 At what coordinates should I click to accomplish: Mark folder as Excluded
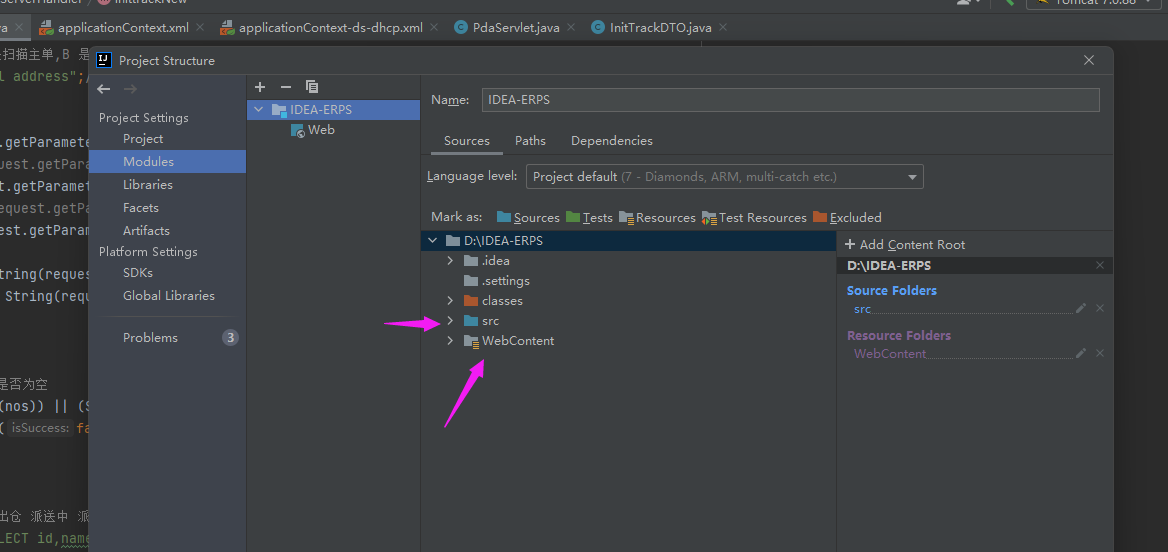[x=848, y=218]
